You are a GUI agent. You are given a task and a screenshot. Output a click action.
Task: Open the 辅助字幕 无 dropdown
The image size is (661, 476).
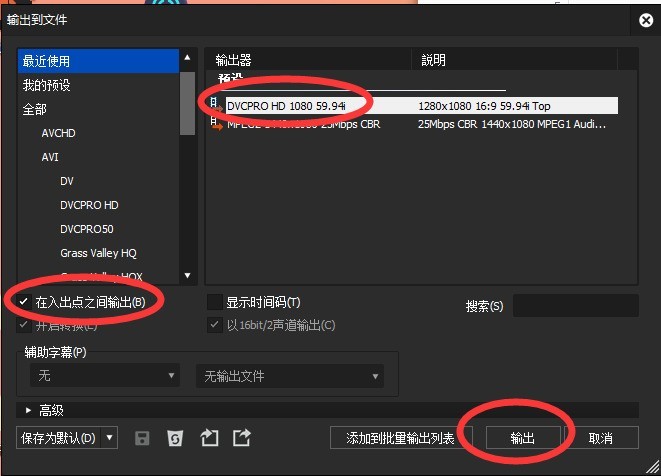[105, 377]
